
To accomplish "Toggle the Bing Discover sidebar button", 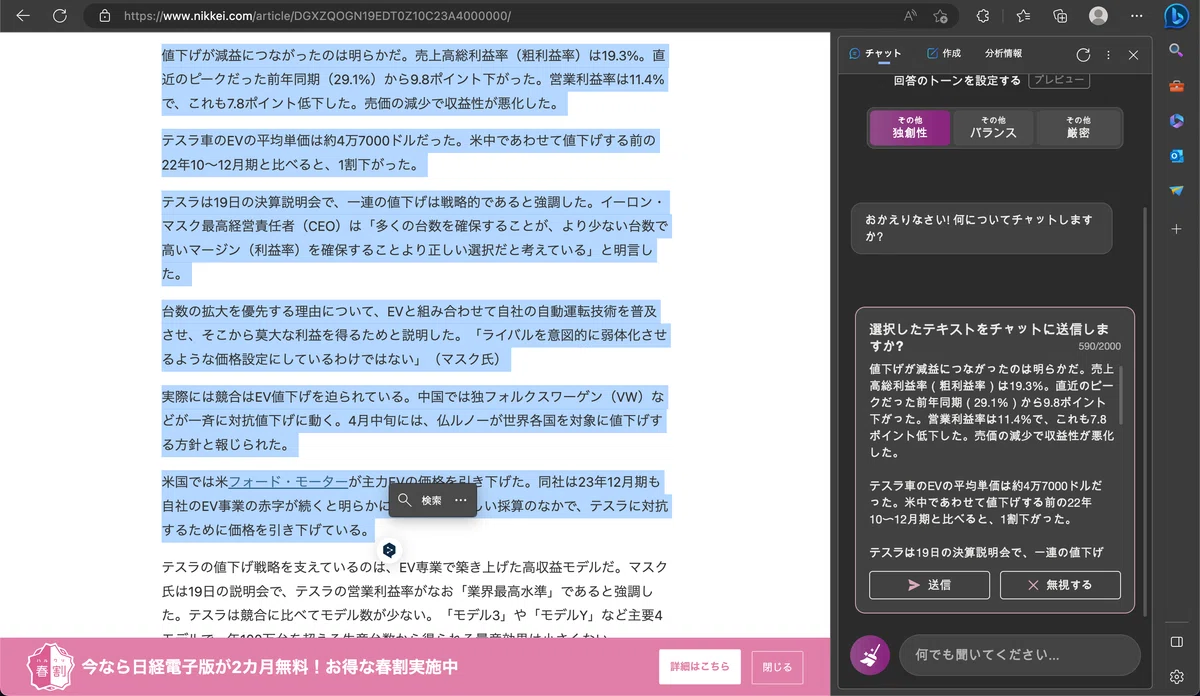I will (x=1176, y=17).
